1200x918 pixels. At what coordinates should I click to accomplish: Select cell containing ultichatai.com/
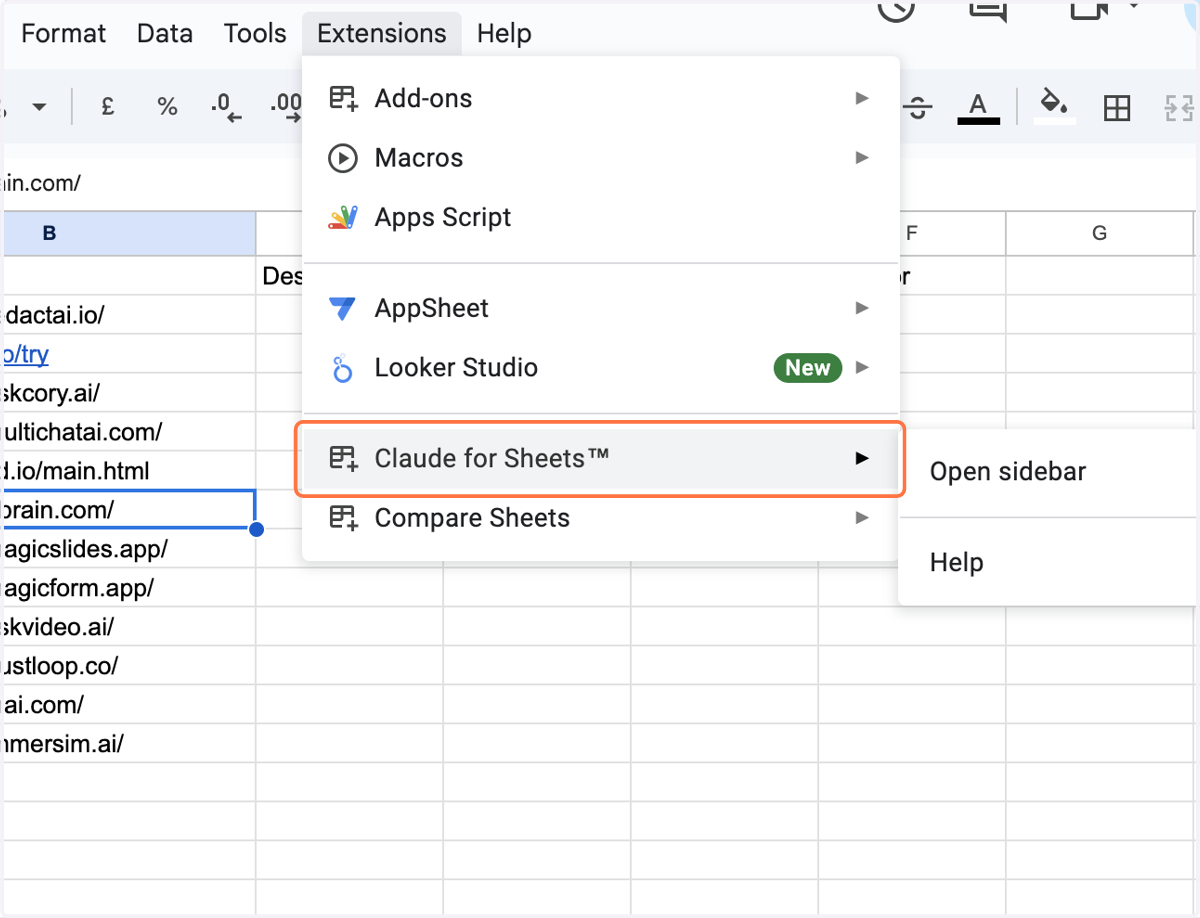tap(129, 432)
